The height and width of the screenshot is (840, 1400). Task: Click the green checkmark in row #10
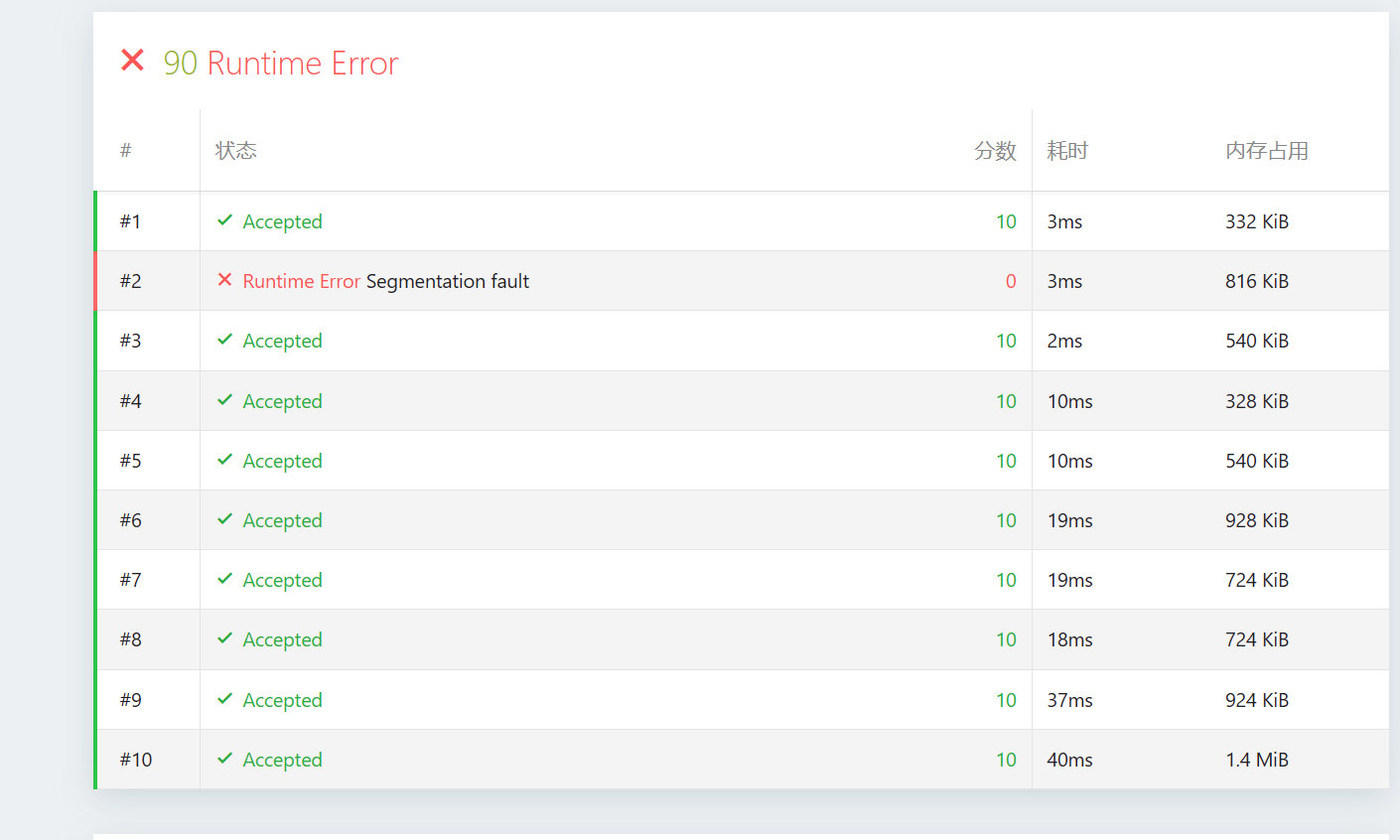point(225,759)
